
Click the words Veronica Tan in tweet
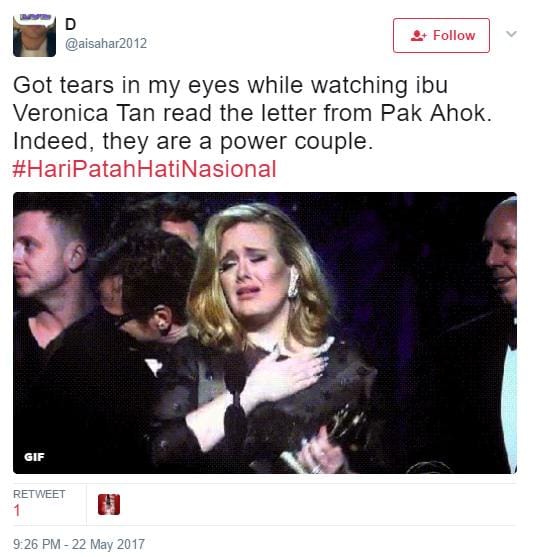coord(84,113)
